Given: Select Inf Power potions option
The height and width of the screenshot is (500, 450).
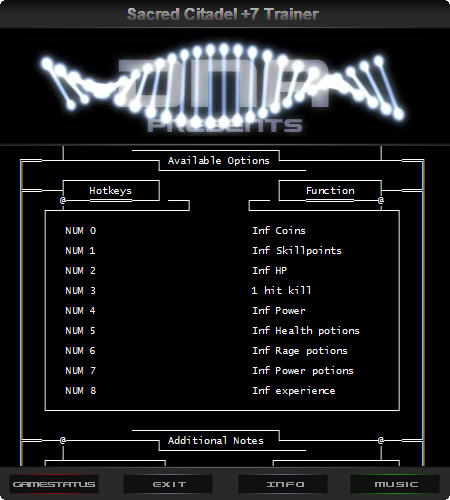Looking at the screenshot, I should click(303, 371).
